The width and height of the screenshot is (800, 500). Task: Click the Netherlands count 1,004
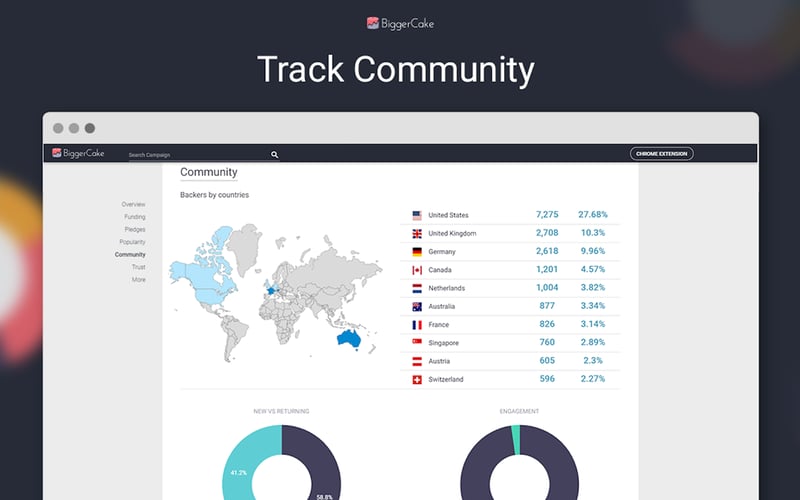point(547,288)
